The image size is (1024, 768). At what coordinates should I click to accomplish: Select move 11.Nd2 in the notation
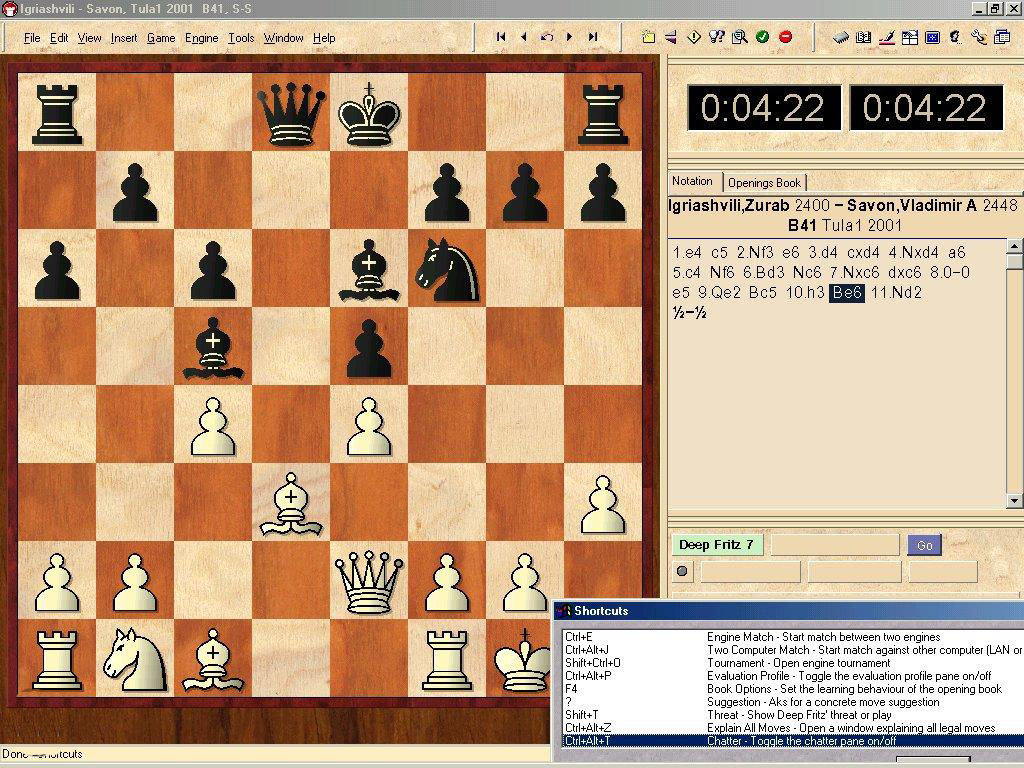point(896,292)
